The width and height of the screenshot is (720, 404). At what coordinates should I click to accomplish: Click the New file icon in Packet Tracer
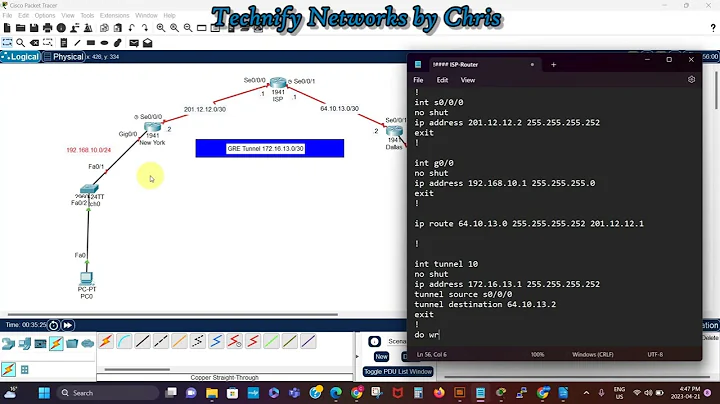tap(7, 28)
